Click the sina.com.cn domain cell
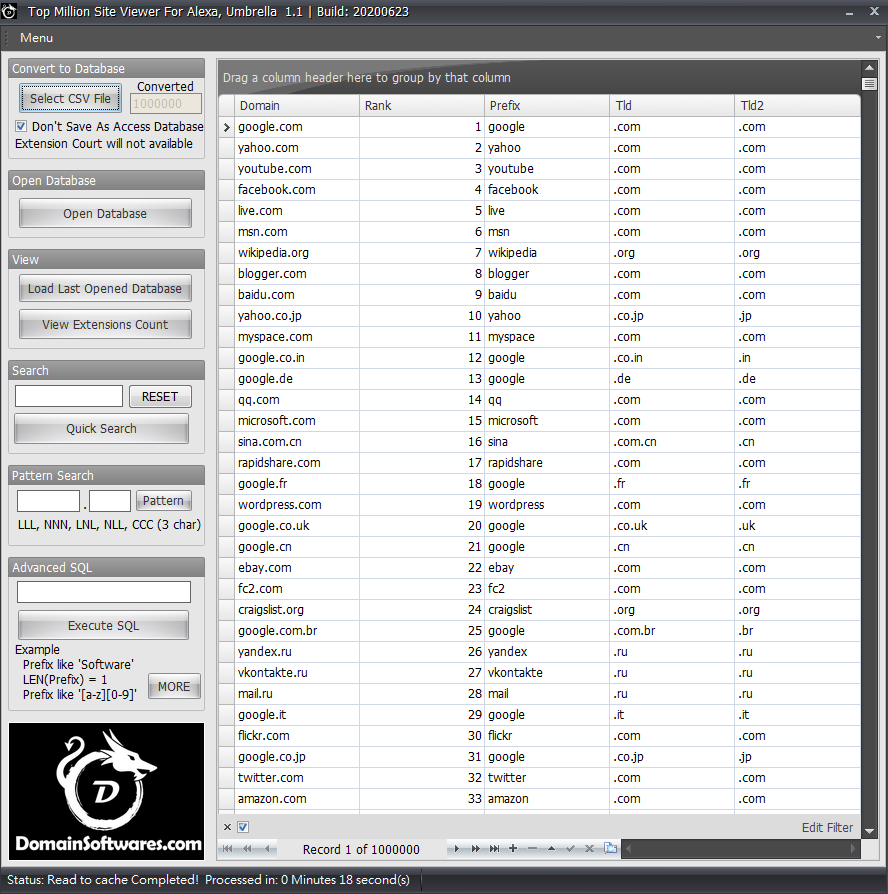 pos(297,442)
